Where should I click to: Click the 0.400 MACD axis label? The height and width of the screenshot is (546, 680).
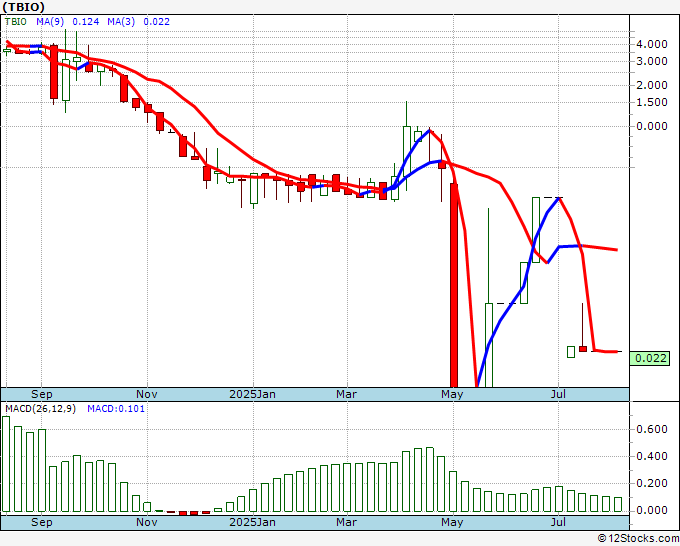click(x=651, y=456)
